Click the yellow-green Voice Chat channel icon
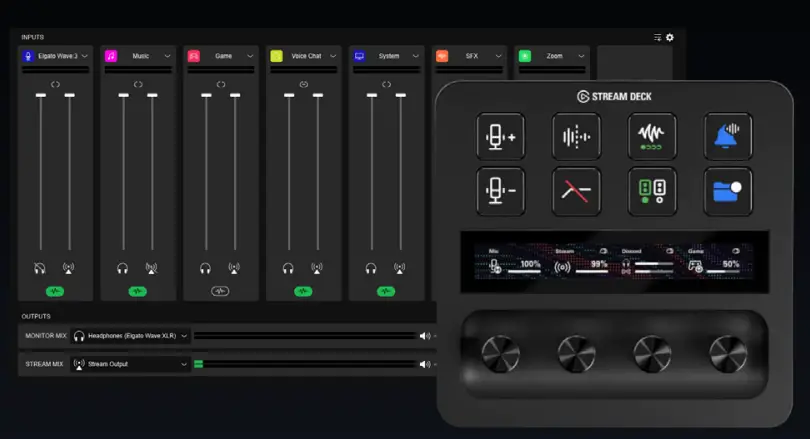 click(276, 56)
